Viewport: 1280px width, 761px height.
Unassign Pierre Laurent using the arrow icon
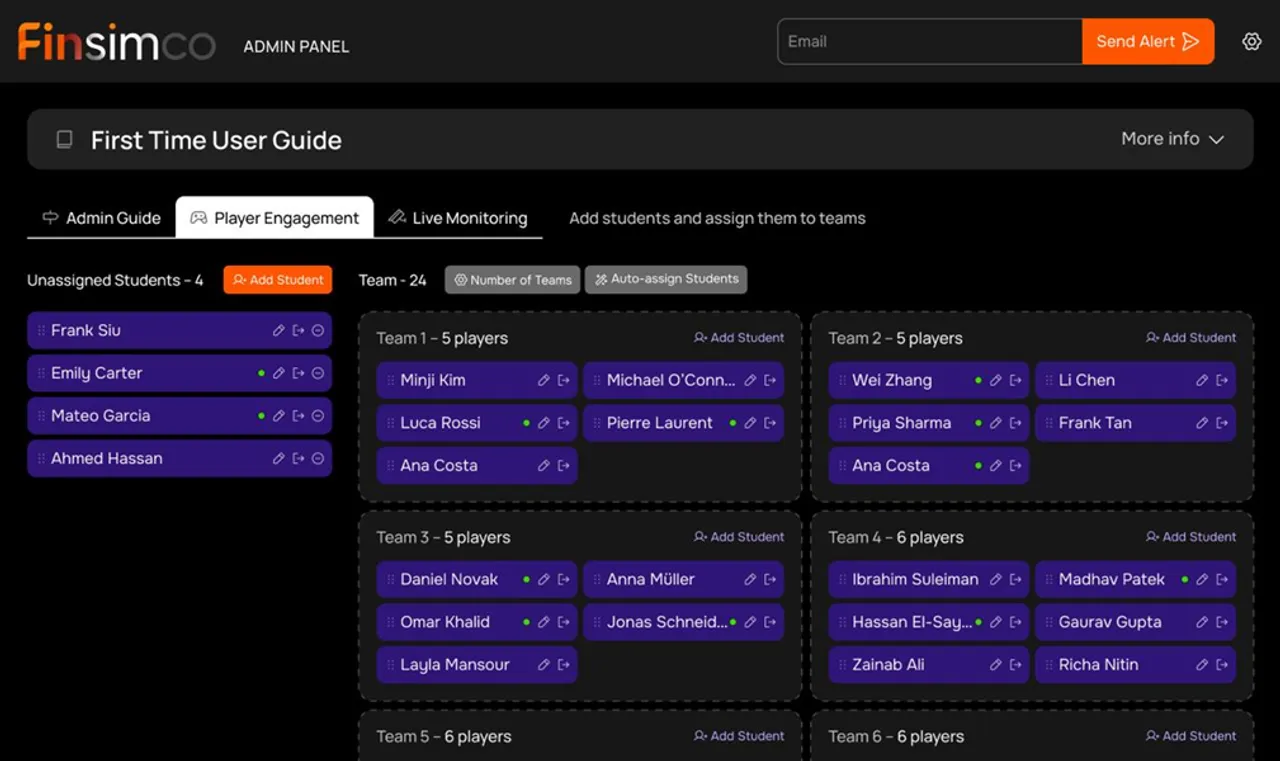point(770,423)
